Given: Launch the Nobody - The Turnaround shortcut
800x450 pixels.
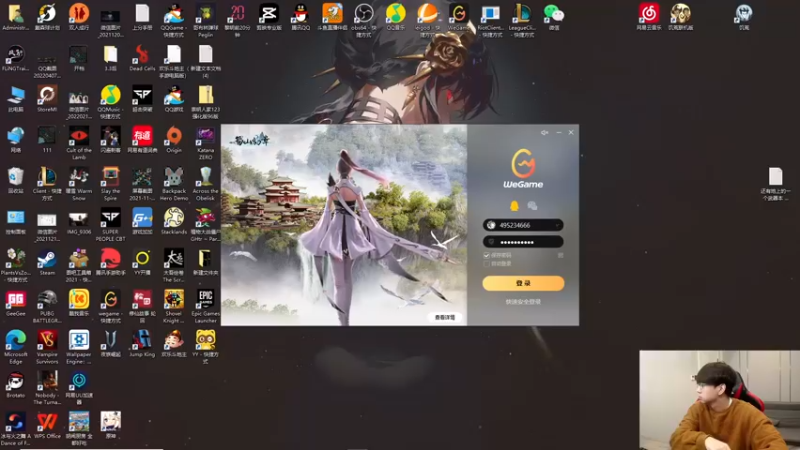Looking at the screenshot, I should (47, 387).
